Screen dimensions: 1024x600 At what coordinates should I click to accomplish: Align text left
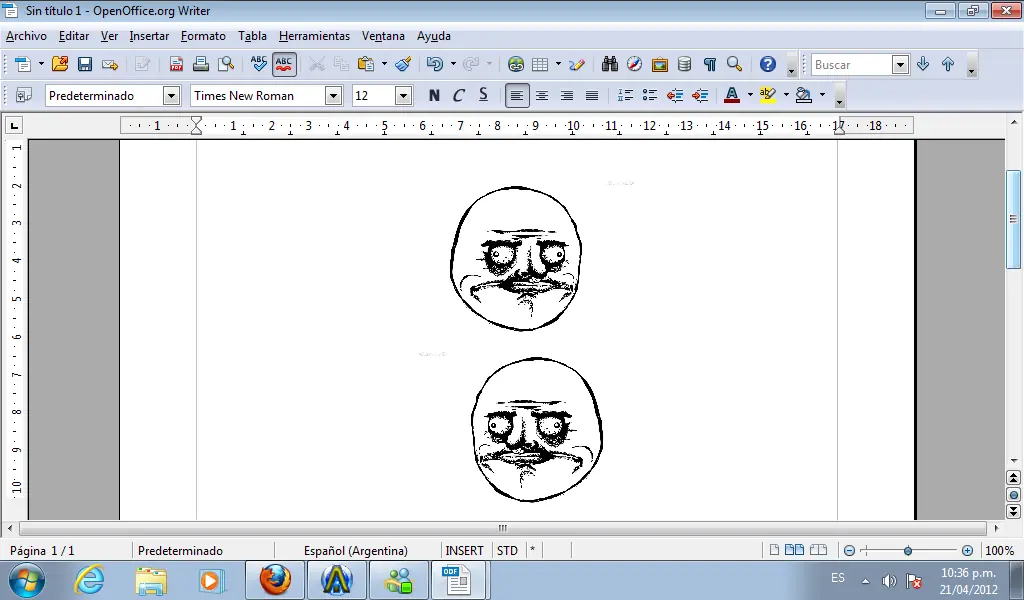pos(517,95)
